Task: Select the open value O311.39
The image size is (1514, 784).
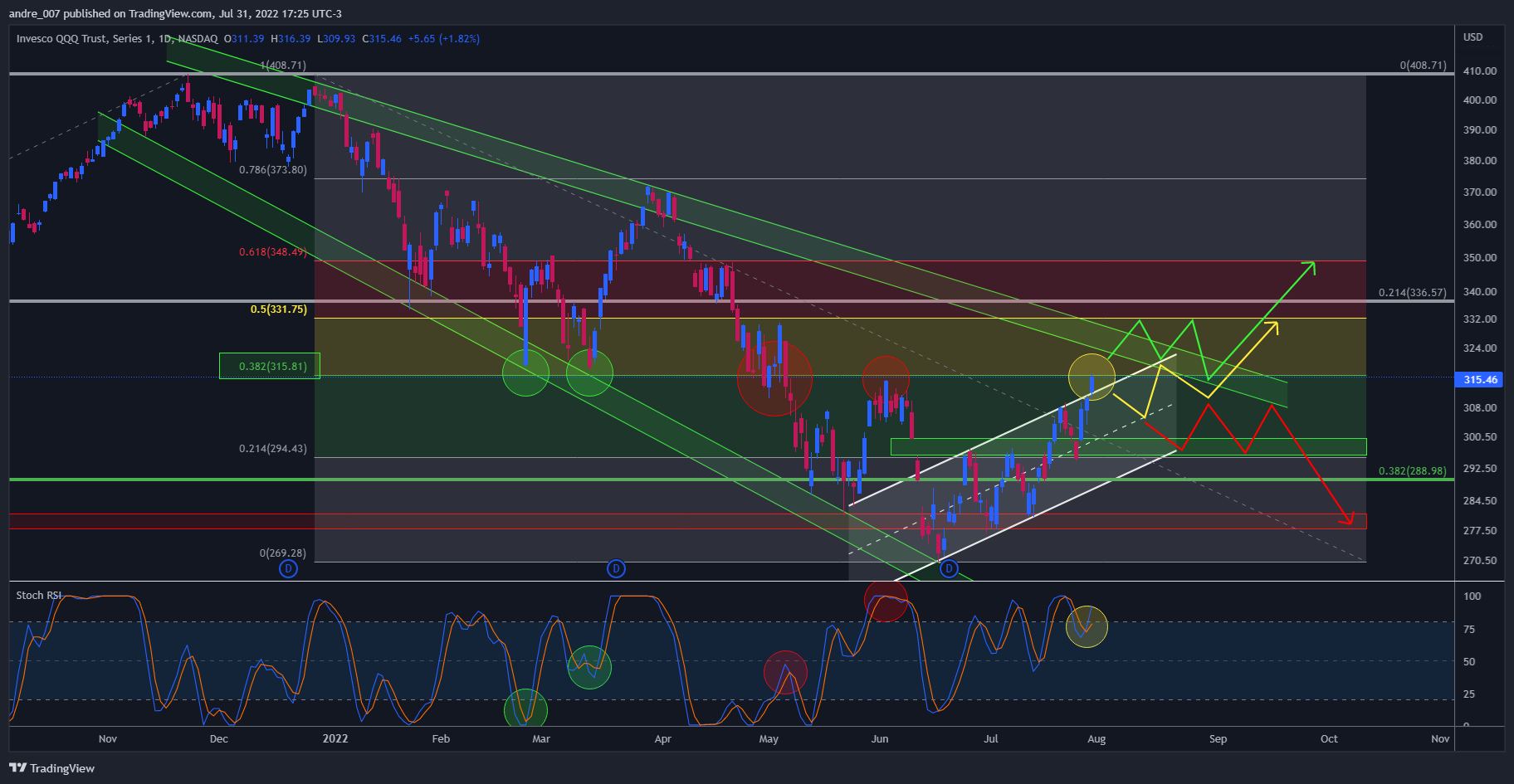Action: click(244, 39)
